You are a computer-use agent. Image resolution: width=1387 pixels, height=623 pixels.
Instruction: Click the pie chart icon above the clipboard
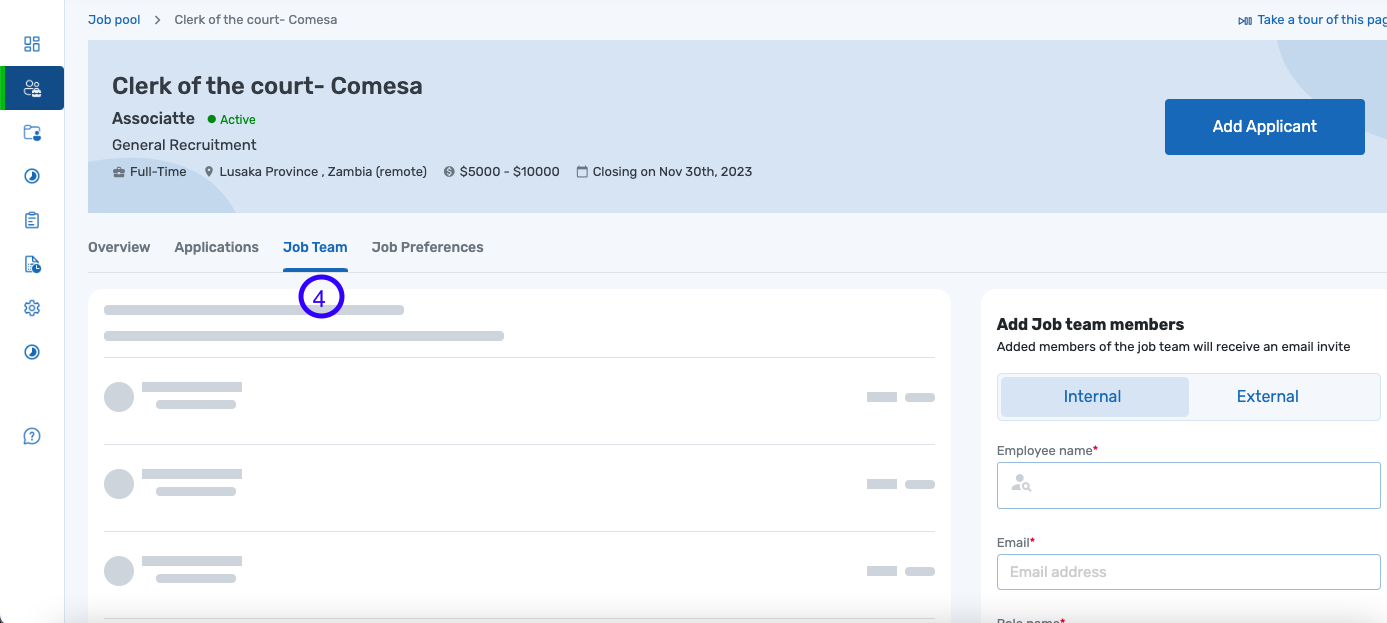click(32, 176)
